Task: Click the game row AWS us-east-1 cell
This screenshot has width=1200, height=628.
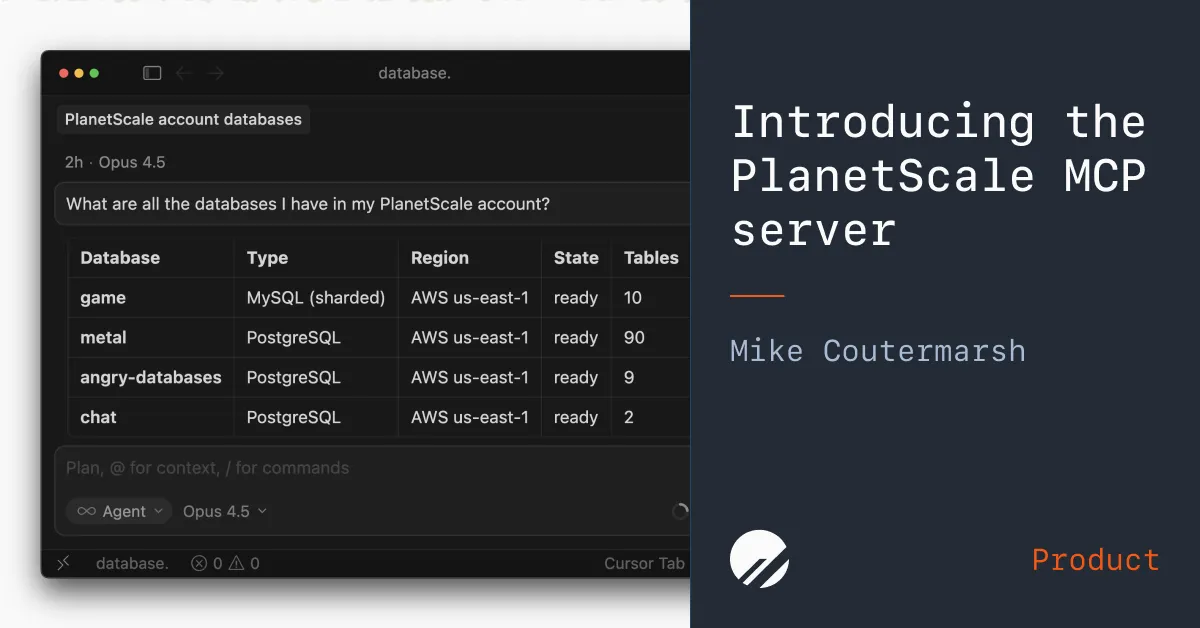Action: tap(470, 298)
